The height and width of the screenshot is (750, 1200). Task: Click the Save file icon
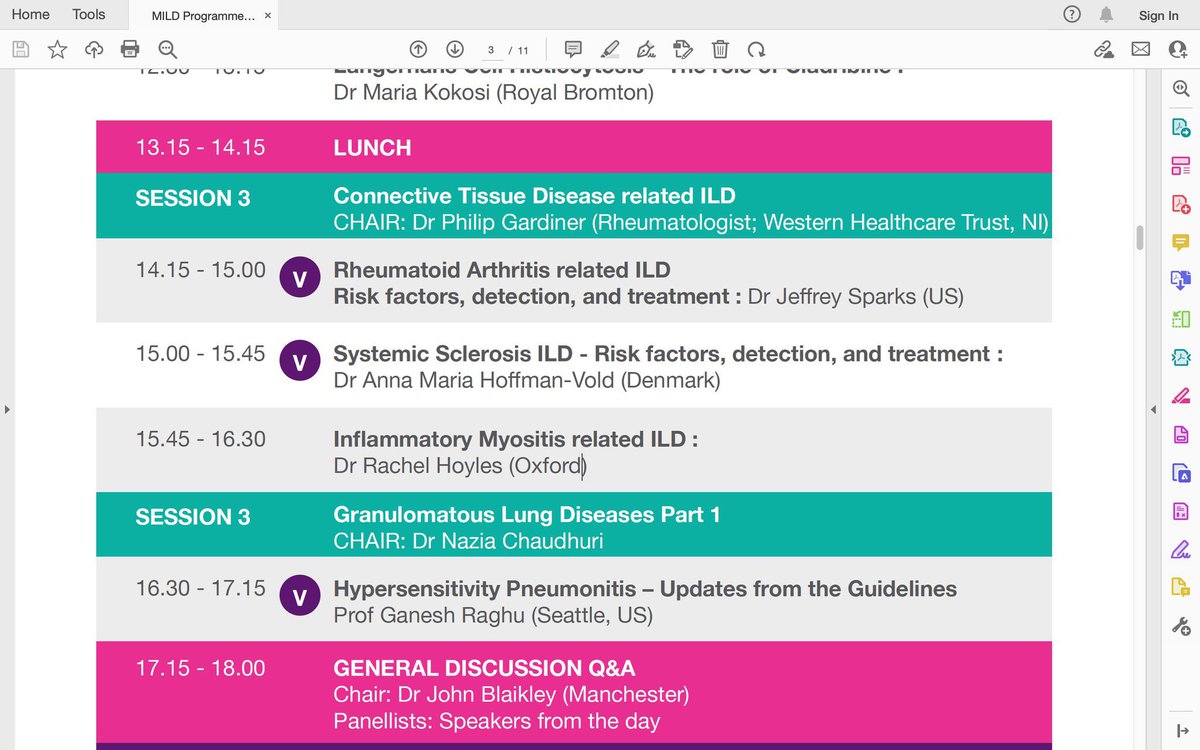[x=21, y=49]
